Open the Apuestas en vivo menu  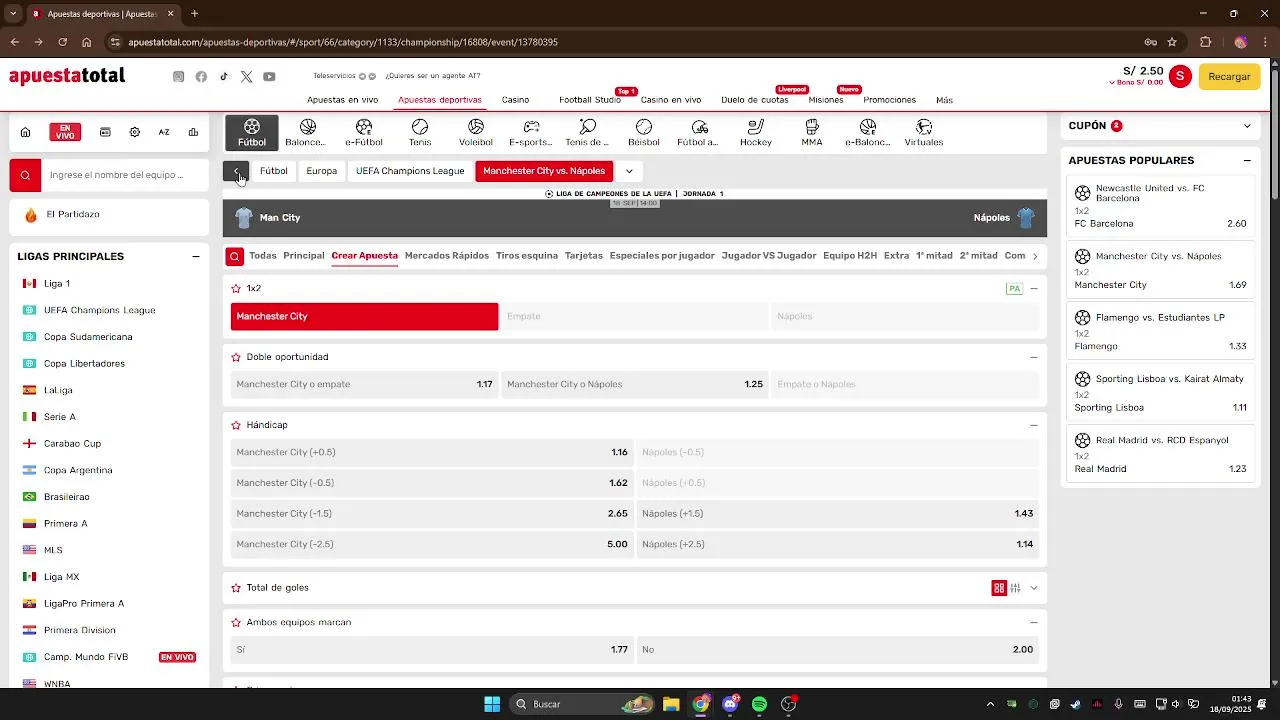point(342,100)
